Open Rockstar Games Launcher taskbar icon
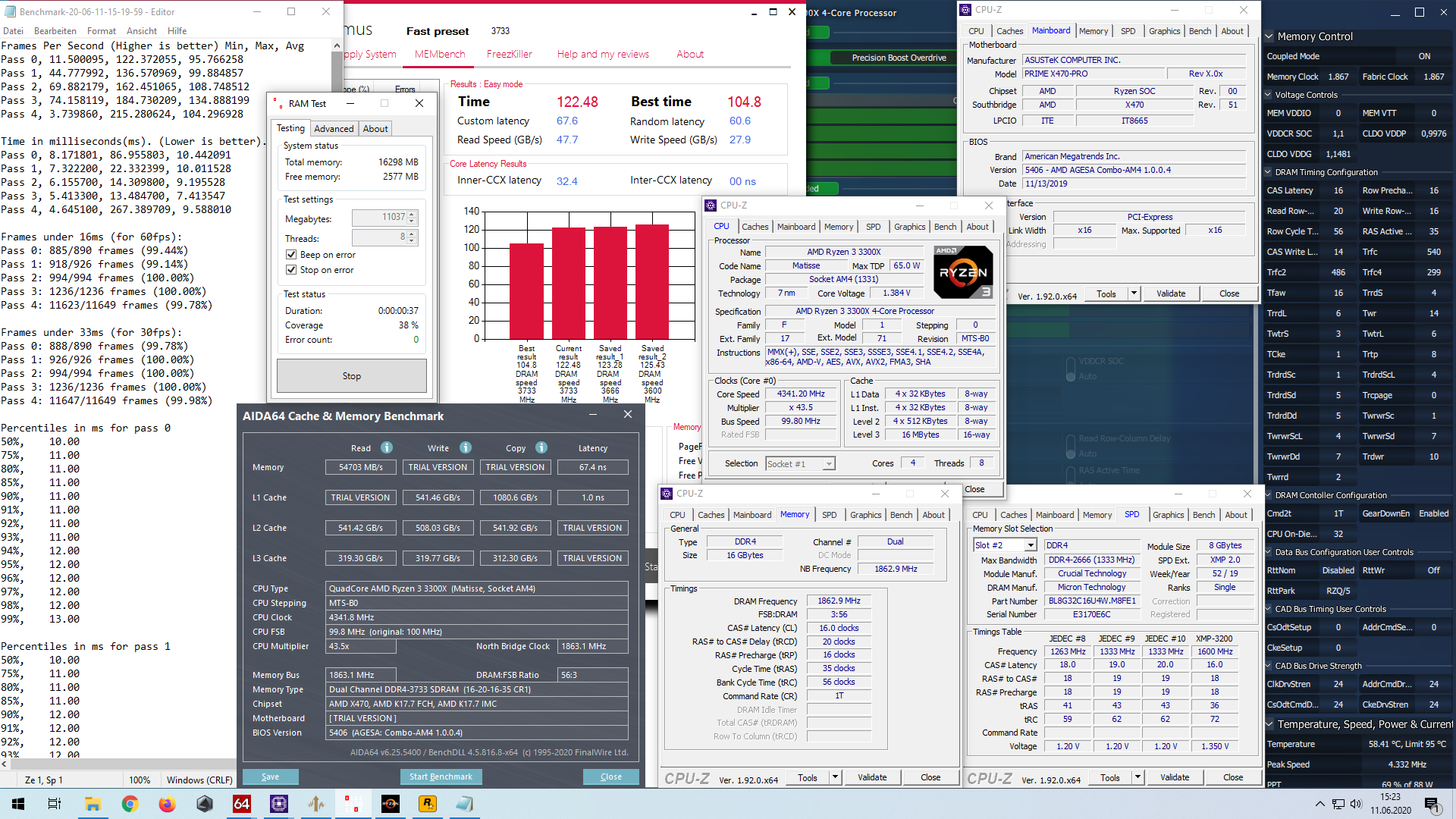1456x819 pixels. click(427, 804)
